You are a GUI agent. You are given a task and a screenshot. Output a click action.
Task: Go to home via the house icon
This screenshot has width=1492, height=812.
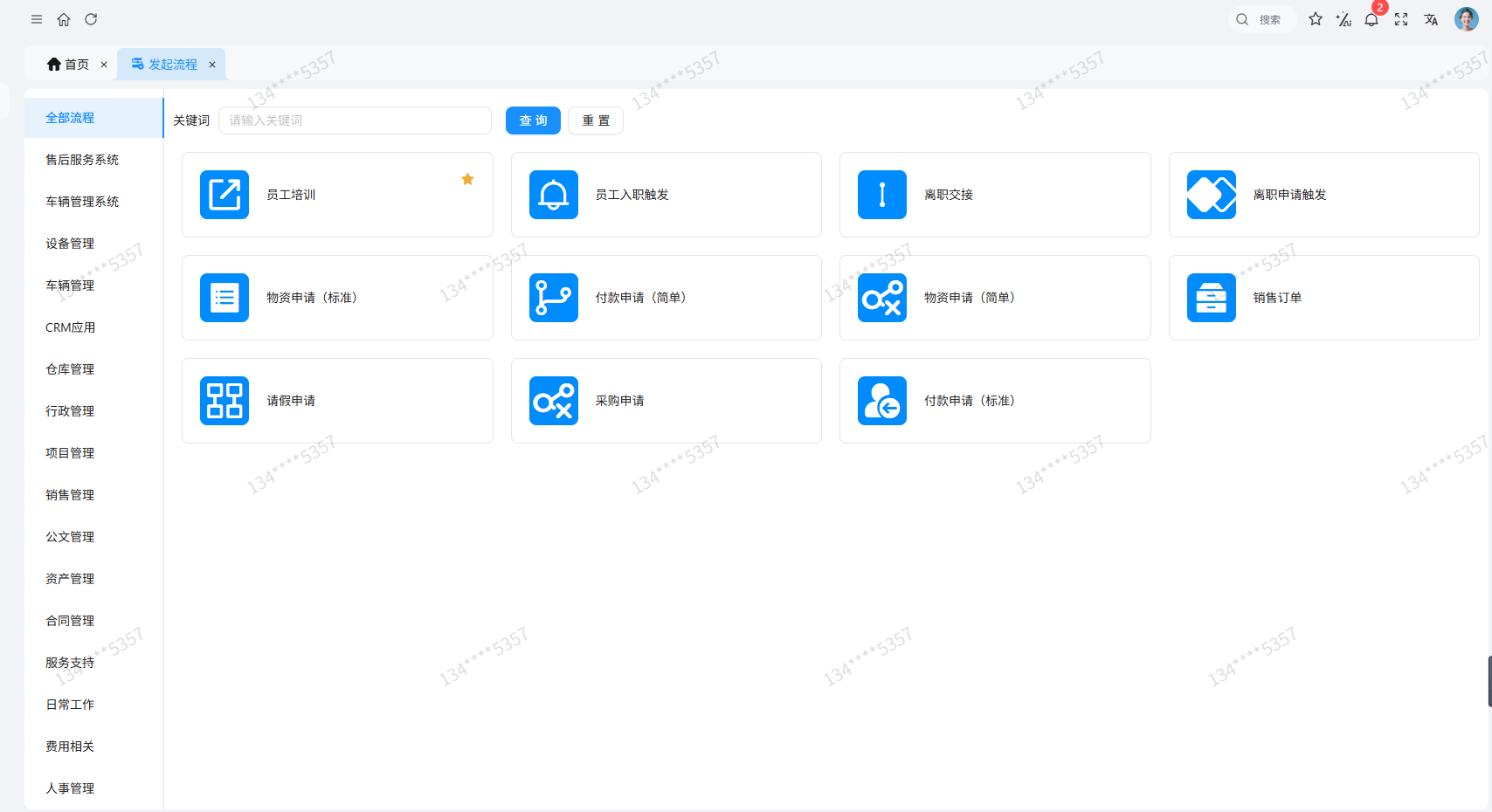(x=64, y=19)
